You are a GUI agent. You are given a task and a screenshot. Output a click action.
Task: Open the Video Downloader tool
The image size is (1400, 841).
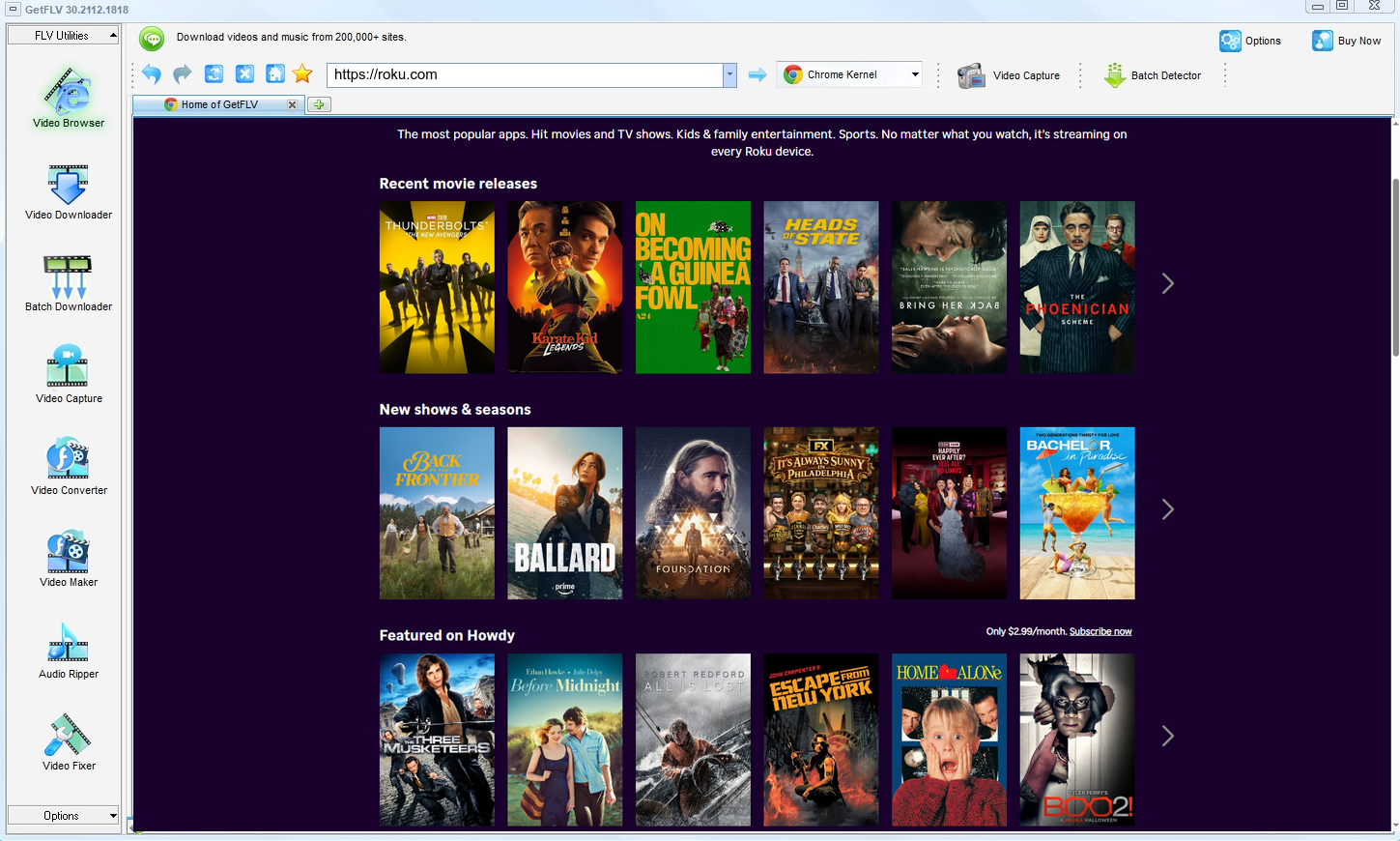tap(69, 191)
